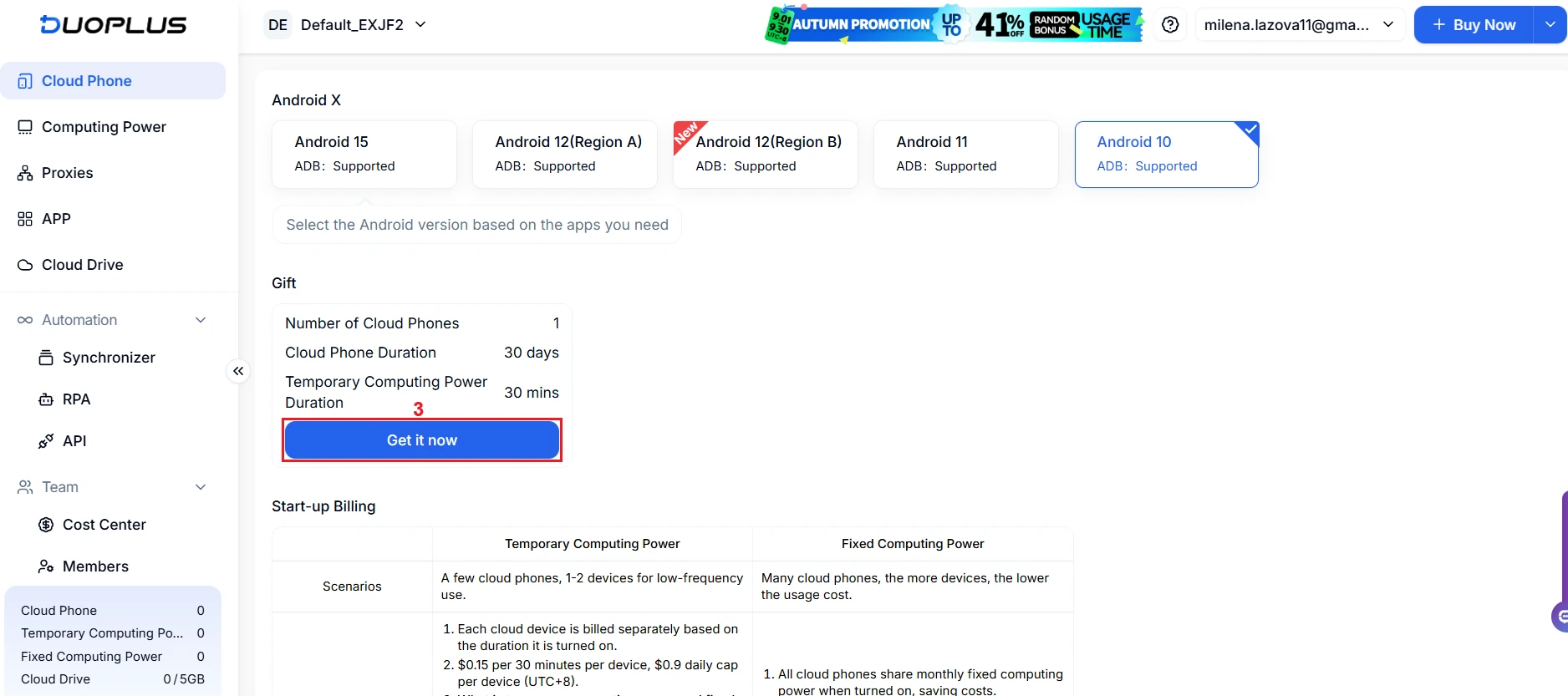
Task: Open the RPA robot automation page
Action: pos(76,399)
